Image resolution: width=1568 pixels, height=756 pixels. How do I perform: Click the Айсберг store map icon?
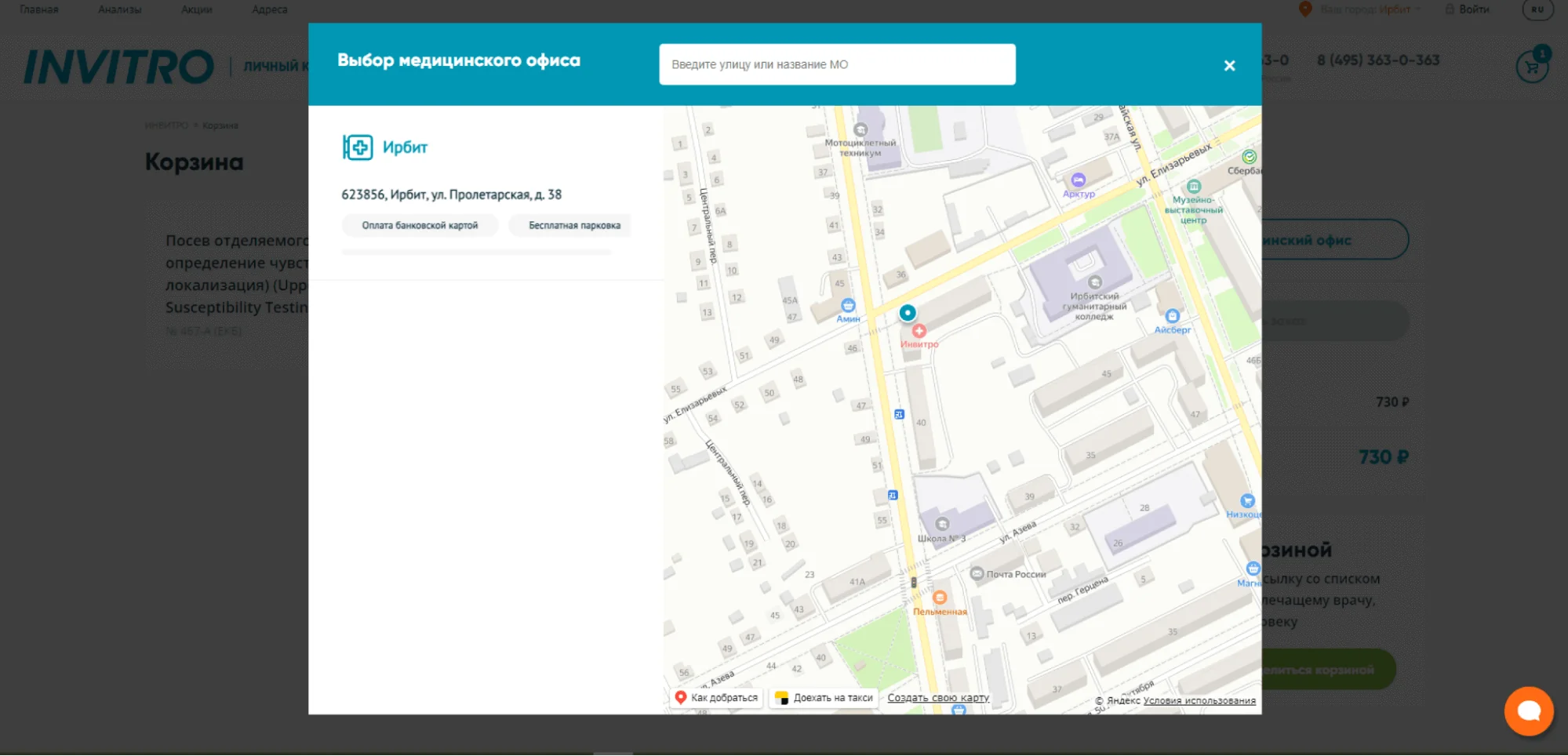tap(1172, 316)
